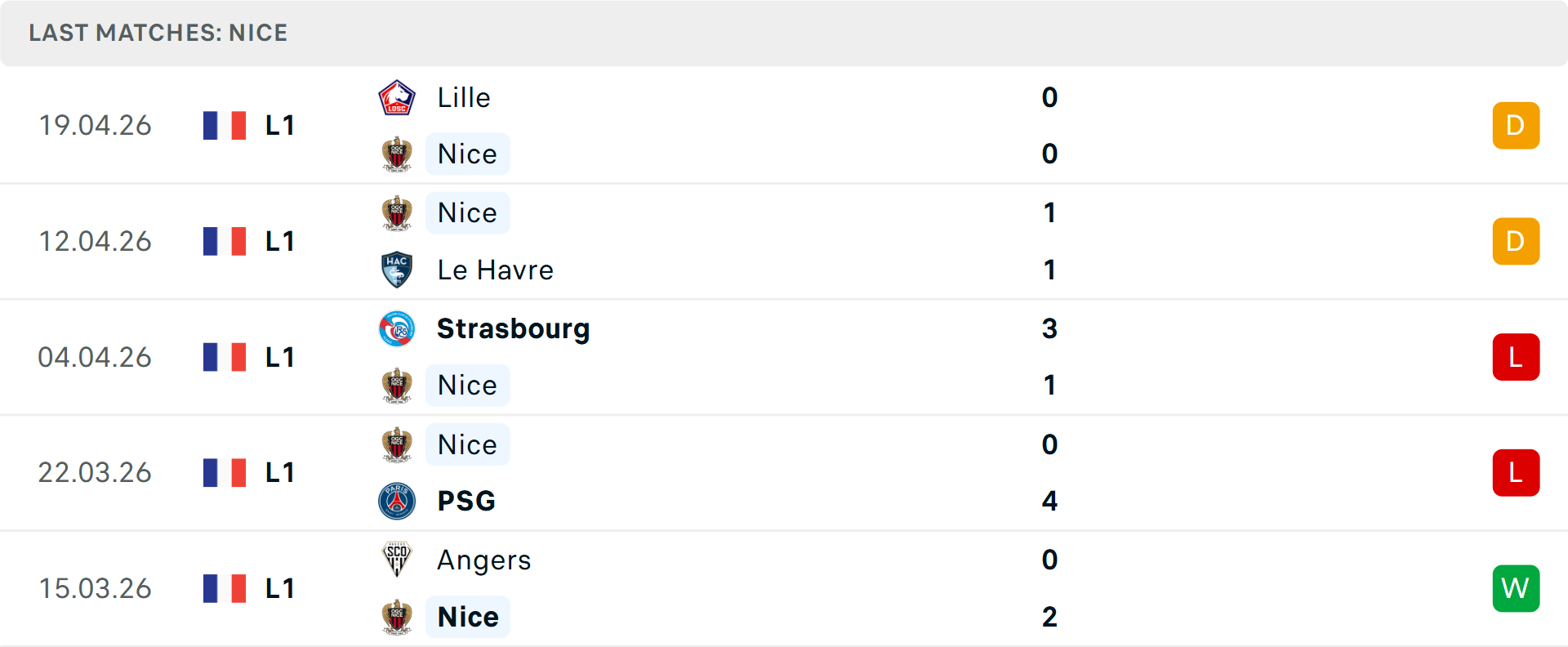This screenshot has height=647, width=1568.
Task: Click the loss badge for Strasbourg match
Action: pyautogui.click(x=1516, y=357)
